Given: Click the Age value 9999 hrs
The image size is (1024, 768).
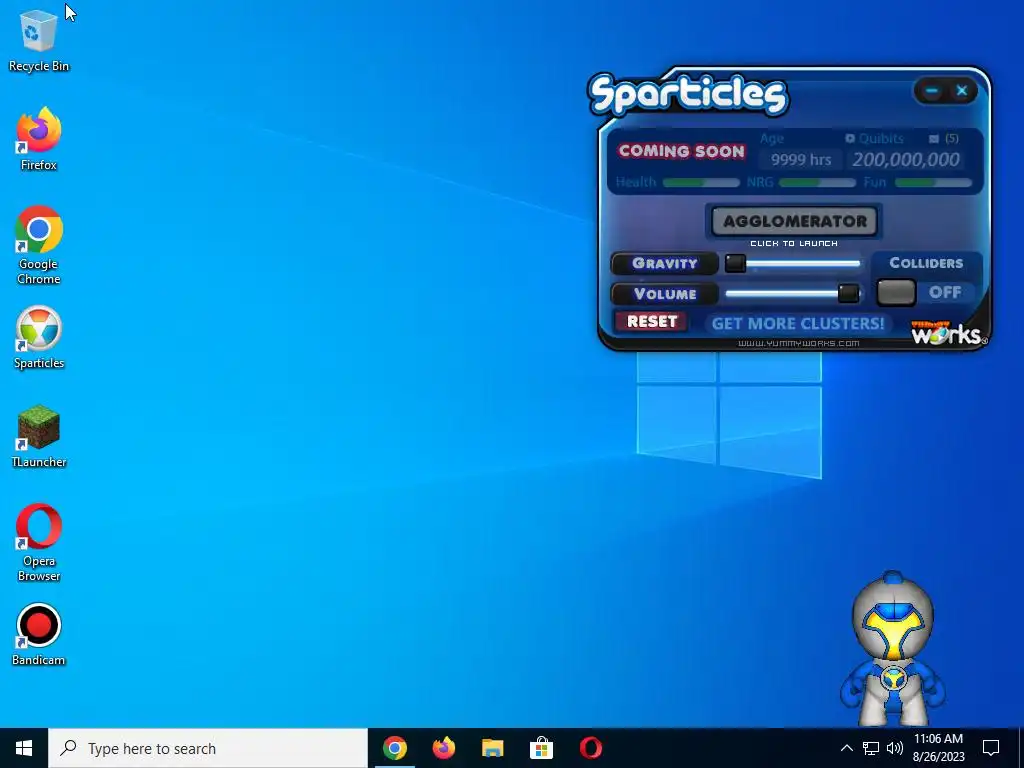Looking at the screenshot, I should 801,159.
